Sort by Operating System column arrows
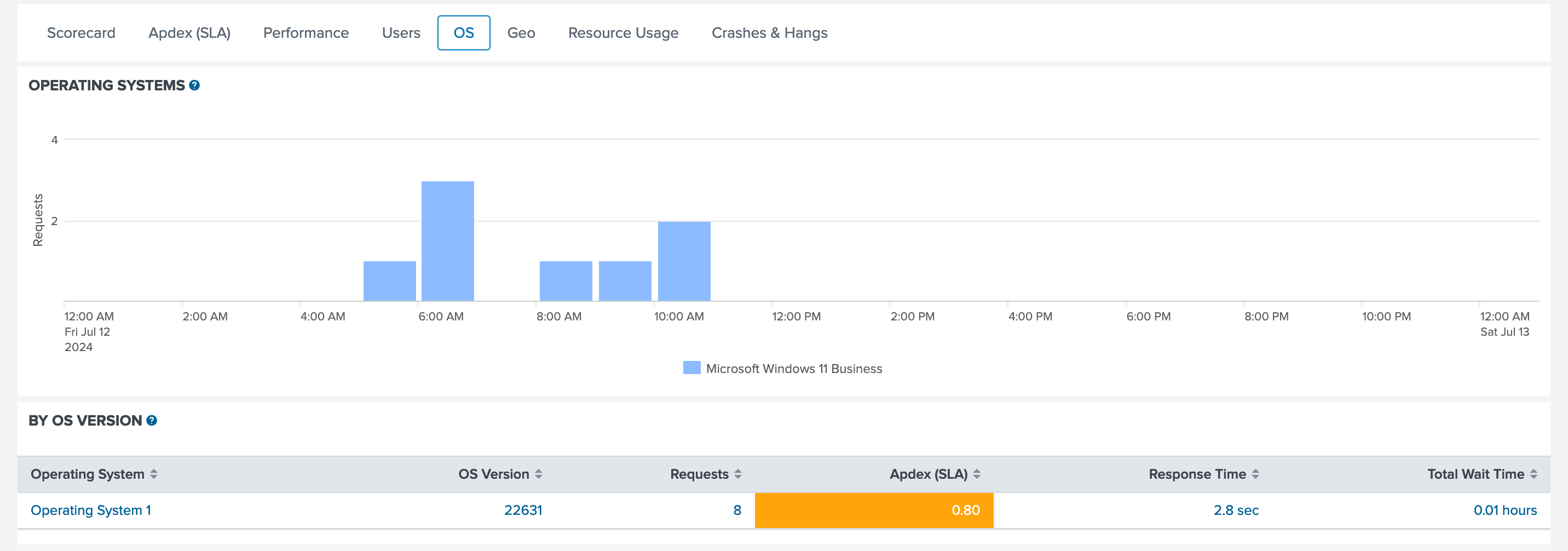The image size is (1568, 551). (154, 474)
